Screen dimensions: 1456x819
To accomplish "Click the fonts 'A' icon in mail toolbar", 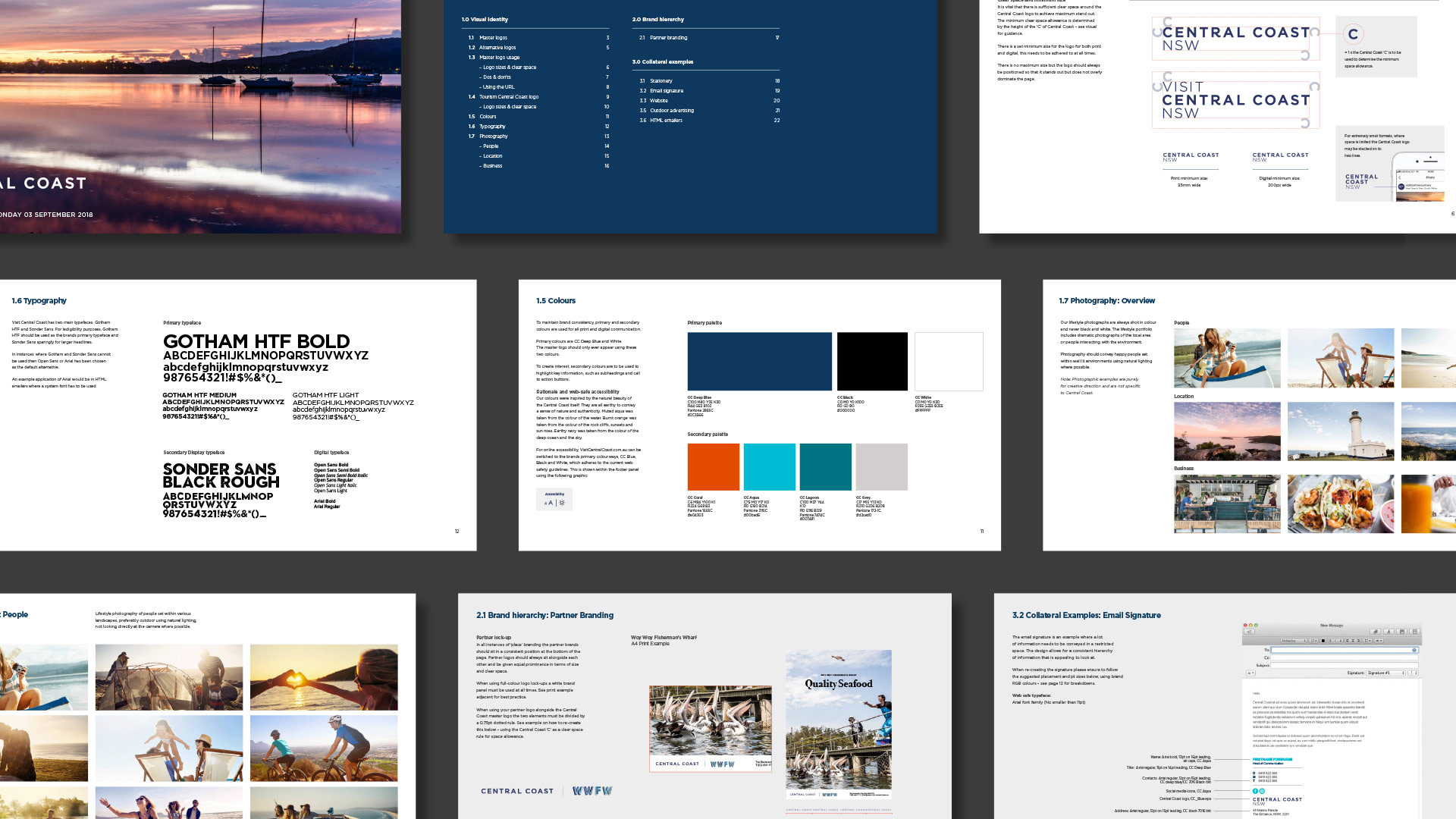I will [x=1389, y=632].
